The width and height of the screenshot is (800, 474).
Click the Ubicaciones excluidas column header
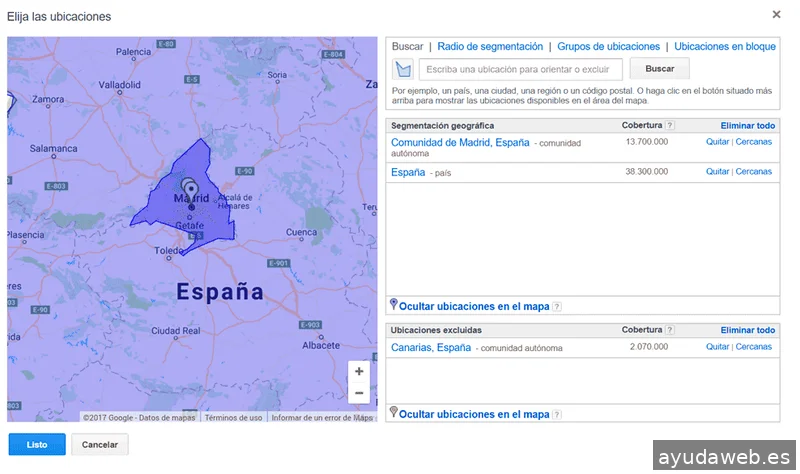tap(436, 330)
